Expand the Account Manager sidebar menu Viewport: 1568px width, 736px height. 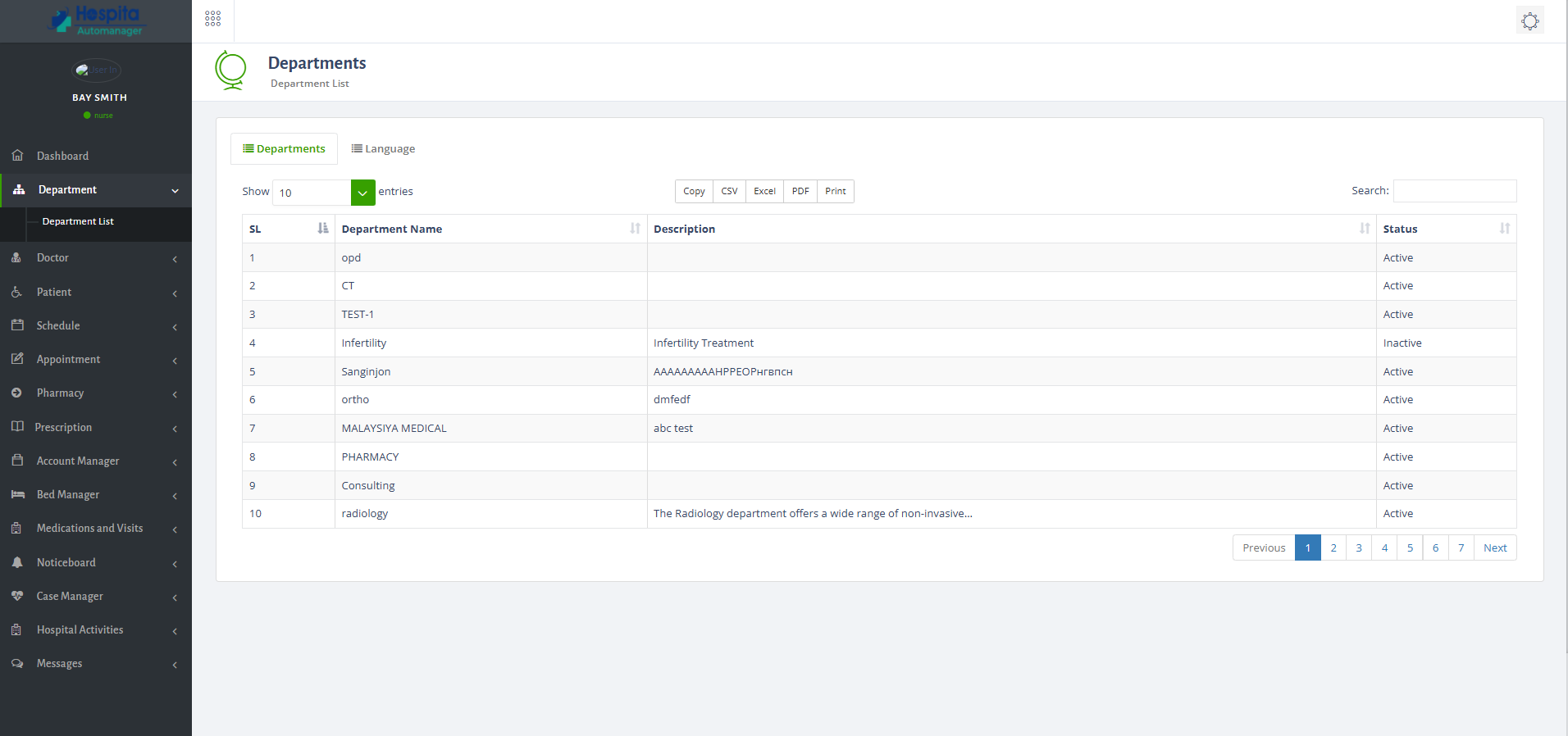(175, 462)
